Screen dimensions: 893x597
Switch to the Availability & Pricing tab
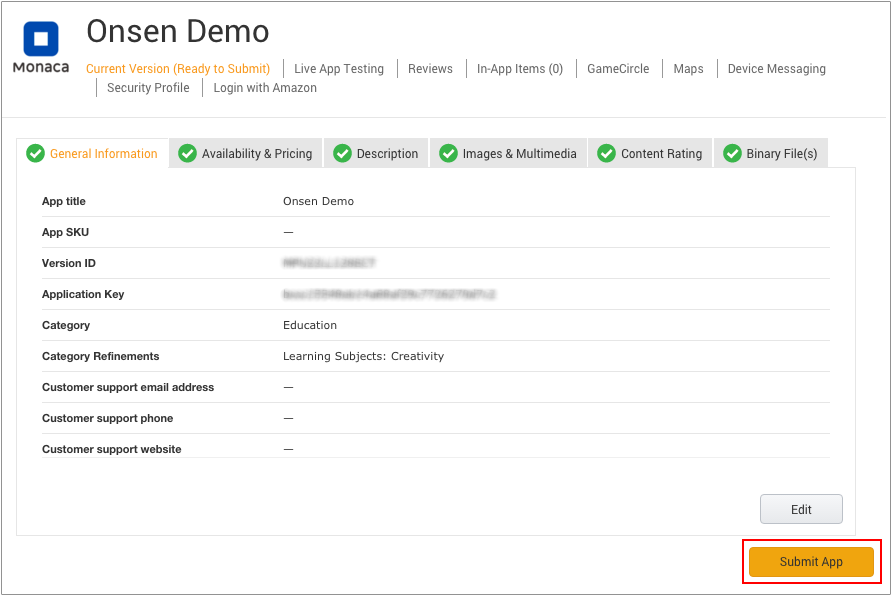(x=246, y=153)
